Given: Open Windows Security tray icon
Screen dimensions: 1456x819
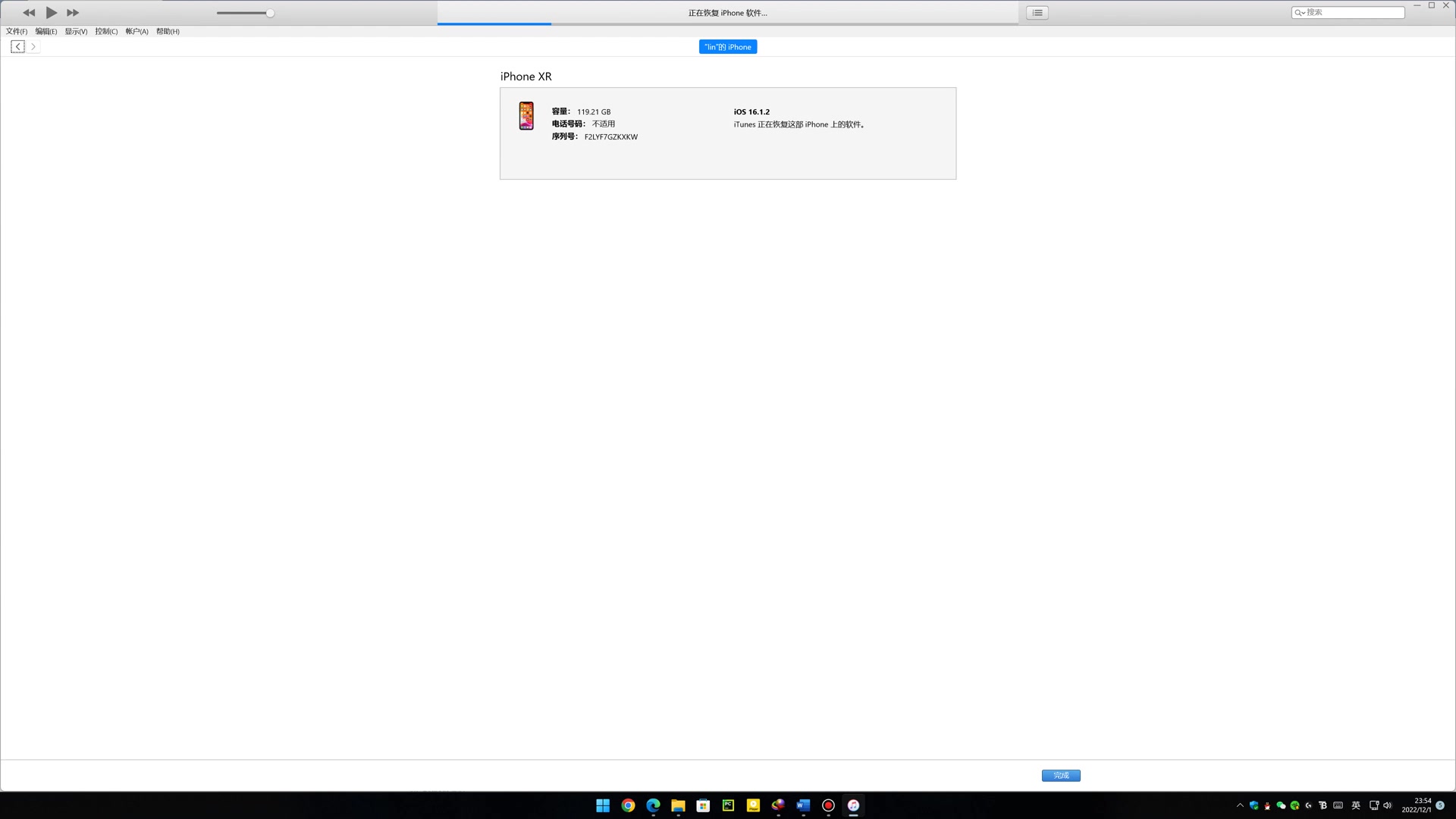Looking at the screenshot, I should click(x=1254, y=805).
